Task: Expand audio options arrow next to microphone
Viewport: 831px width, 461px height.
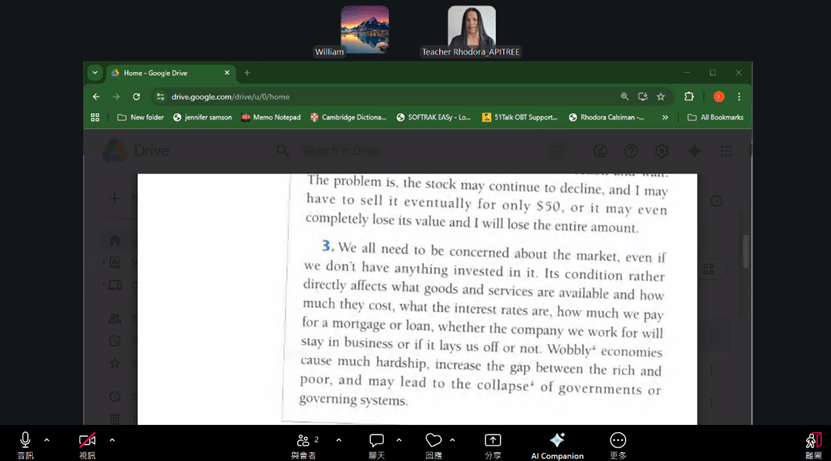Action: 47,440
